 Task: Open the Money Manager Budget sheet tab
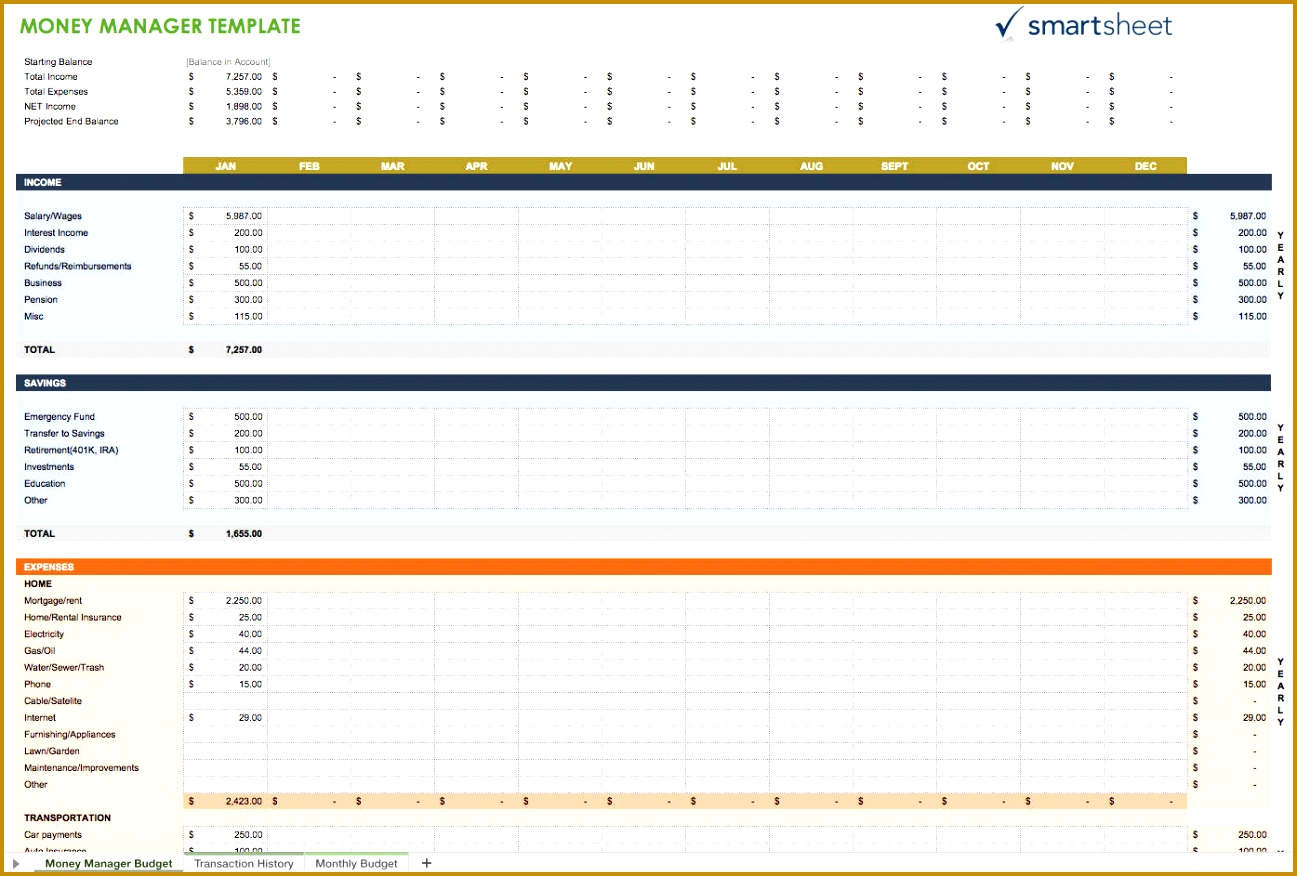point(109,863)
